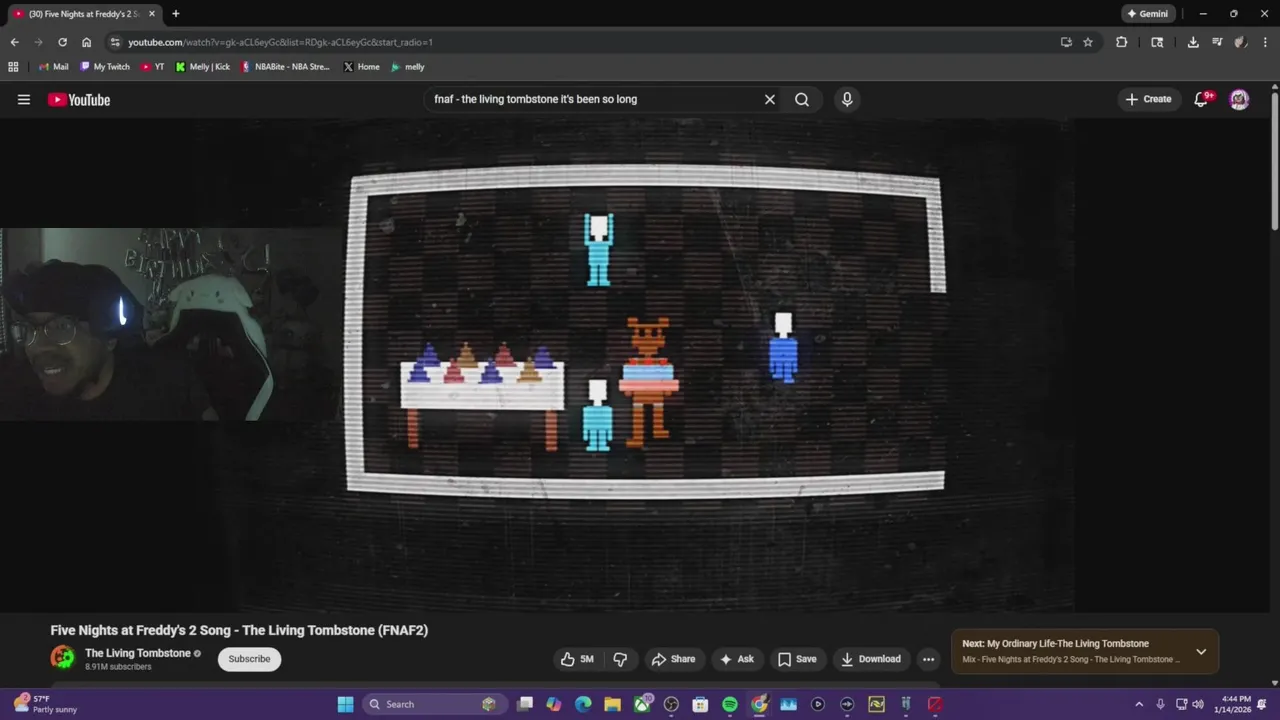
Task: Open the weather widget
Action: pyautogui.click(x=42, y=704)
